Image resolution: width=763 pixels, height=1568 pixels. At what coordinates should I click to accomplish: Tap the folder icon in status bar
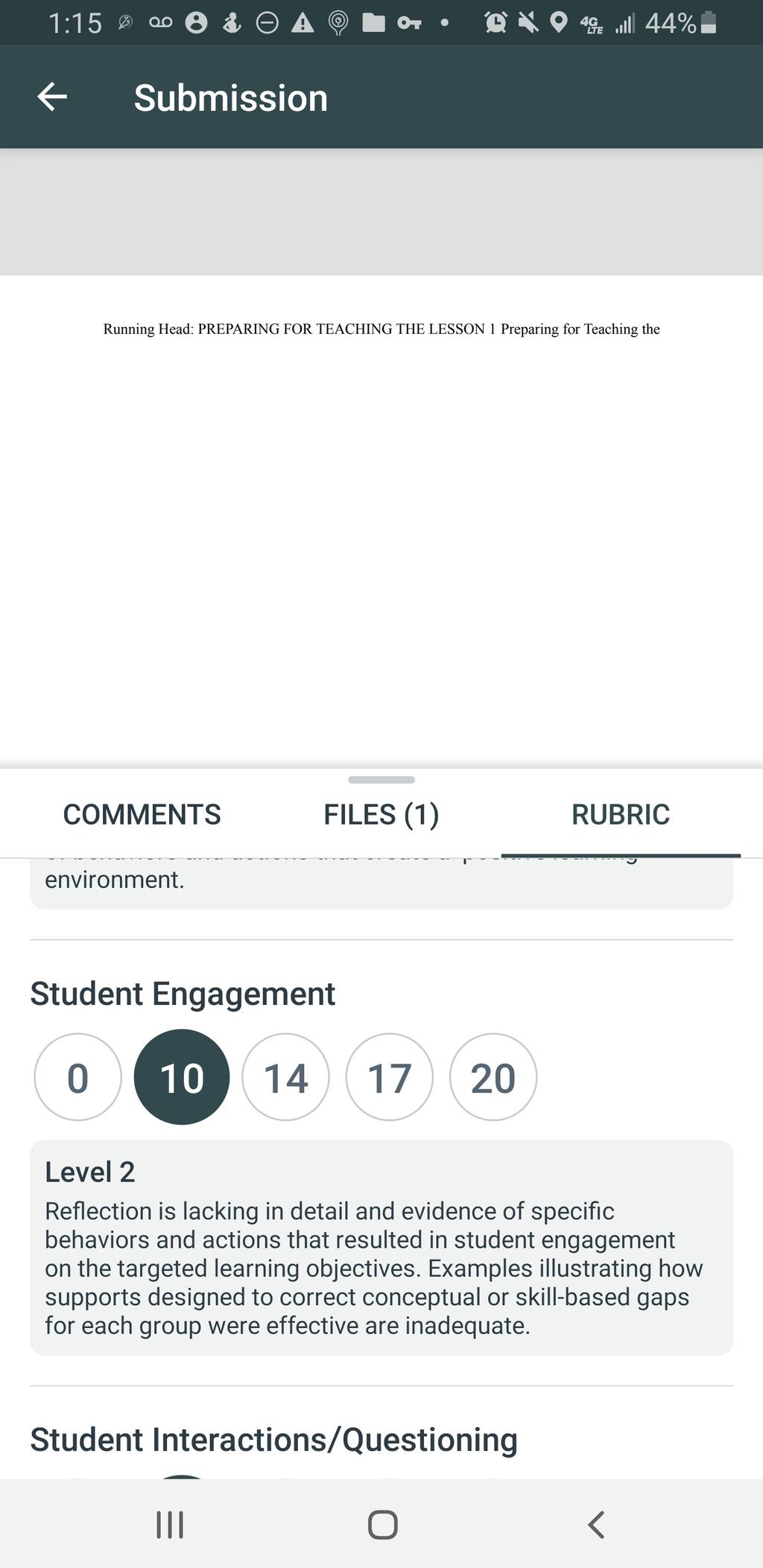click(373, 23)
